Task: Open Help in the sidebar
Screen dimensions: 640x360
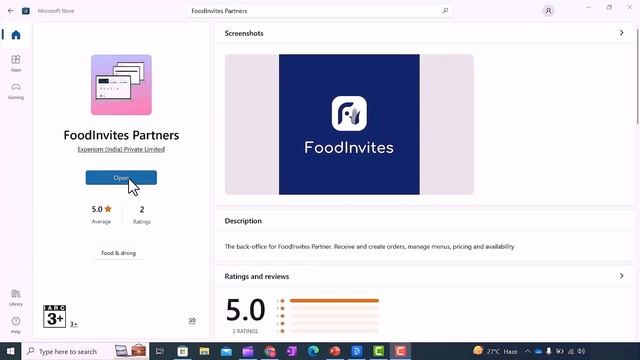Action: (16, 325)
